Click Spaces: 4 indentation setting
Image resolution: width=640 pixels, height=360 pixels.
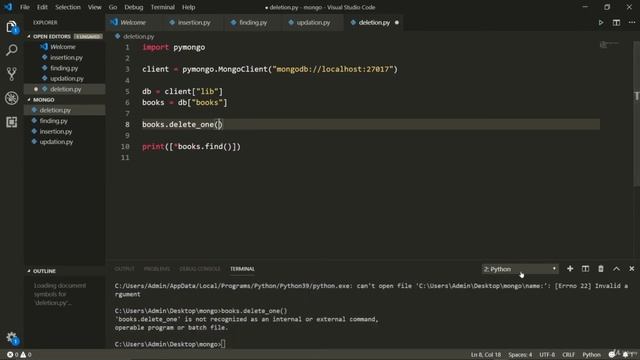pyautogui.click(x=520, y=355)
